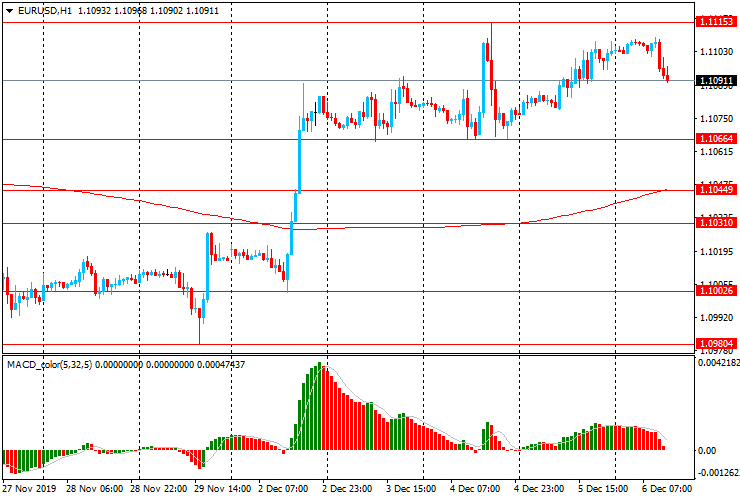Click the 4 Dec 23:00 time label
Screen dimensions: 740x500
click(x=539, y=488)
